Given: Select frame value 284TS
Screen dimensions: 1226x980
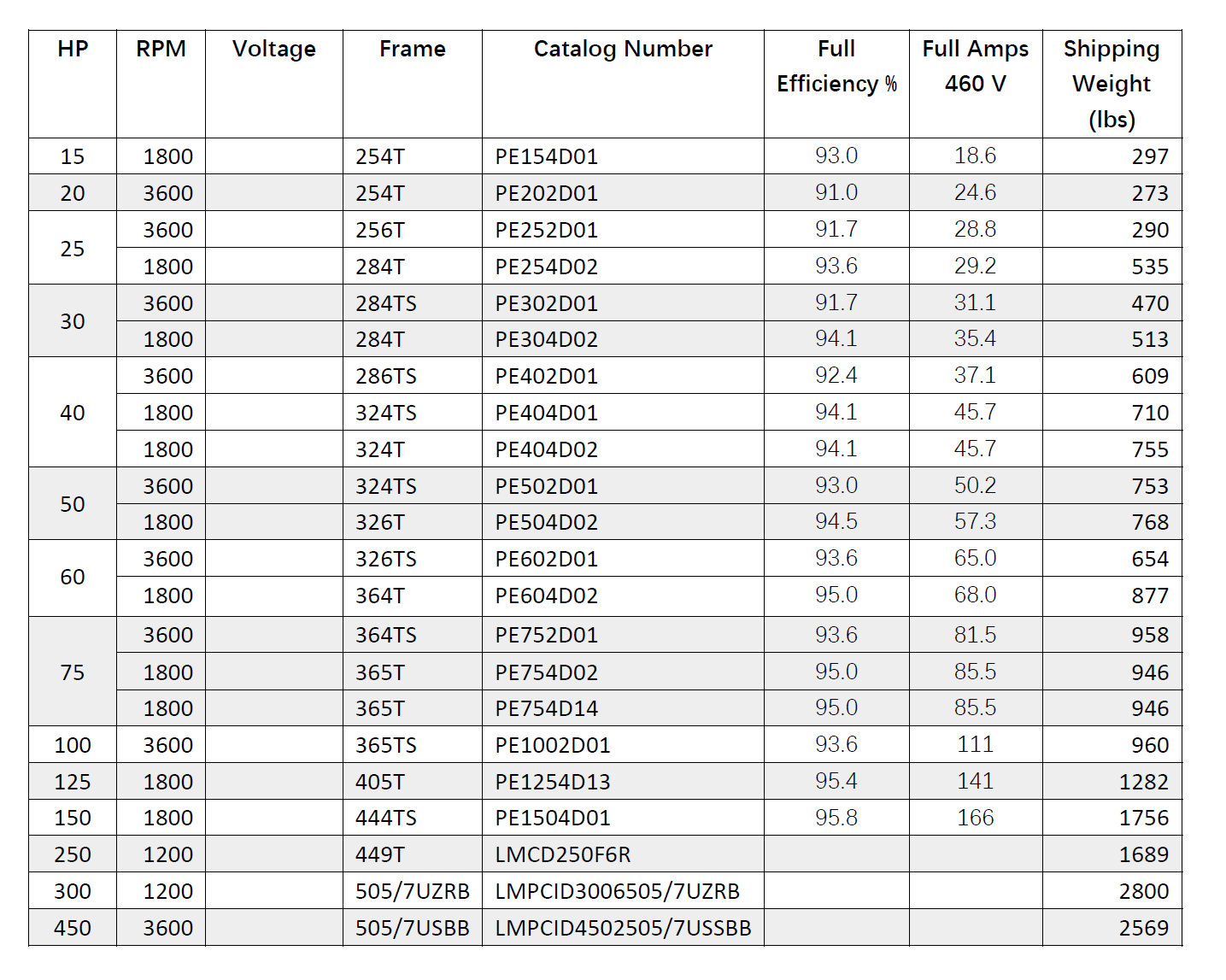Looking at the screenshot, I should 386,303.
